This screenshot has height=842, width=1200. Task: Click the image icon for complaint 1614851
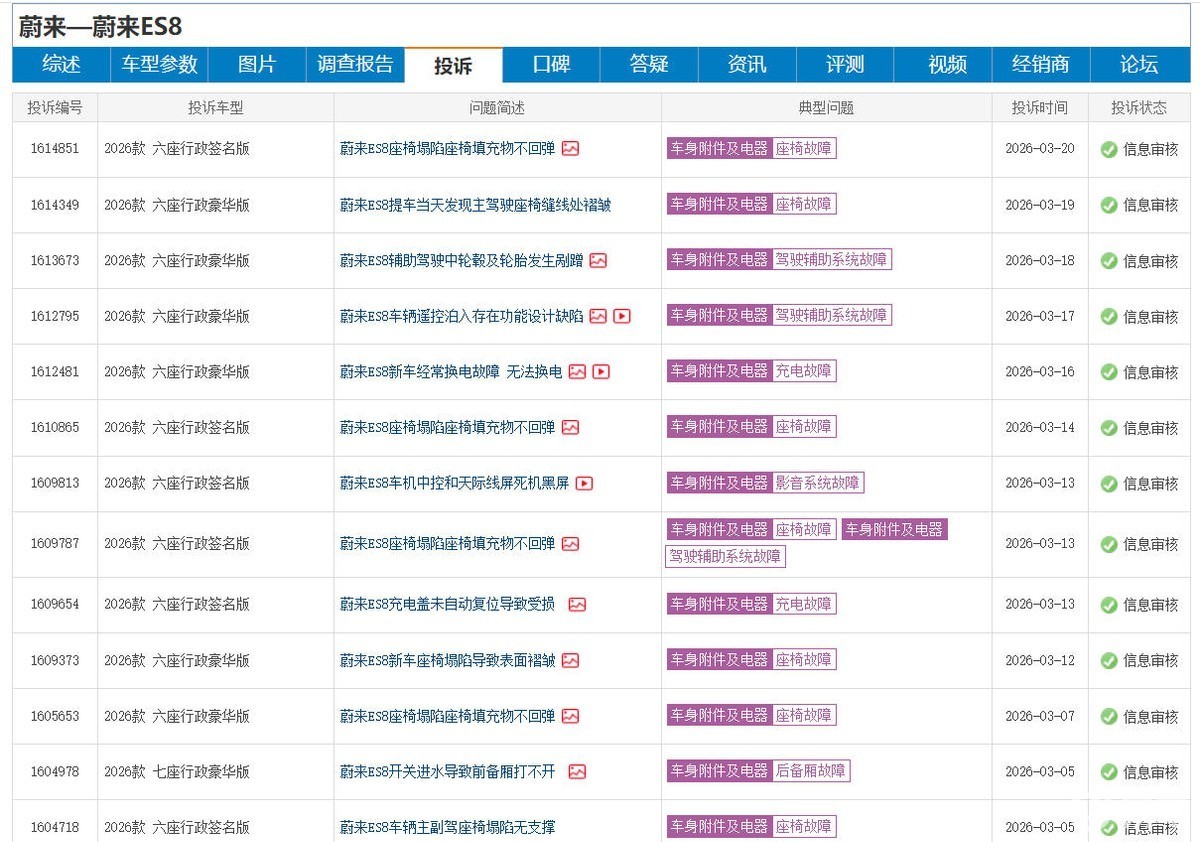[x=571, y=149]
